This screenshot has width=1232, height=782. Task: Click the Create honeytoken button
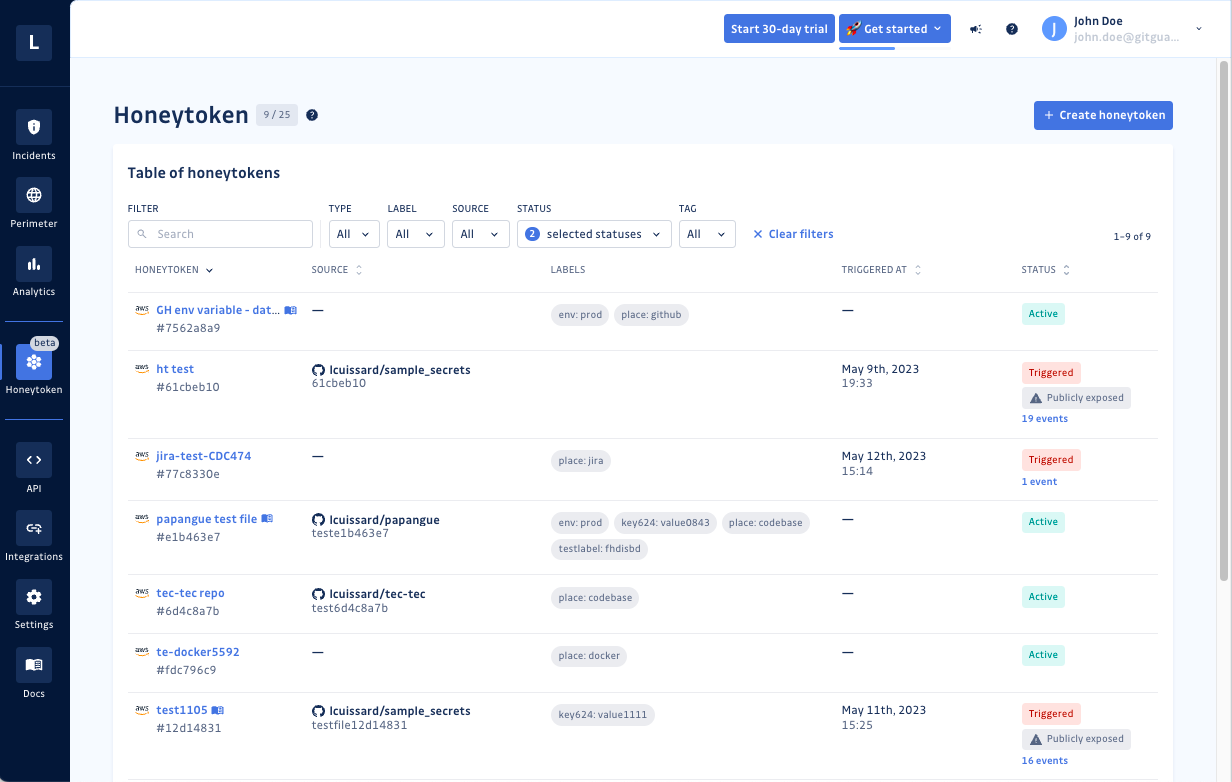click(1103, 115)
